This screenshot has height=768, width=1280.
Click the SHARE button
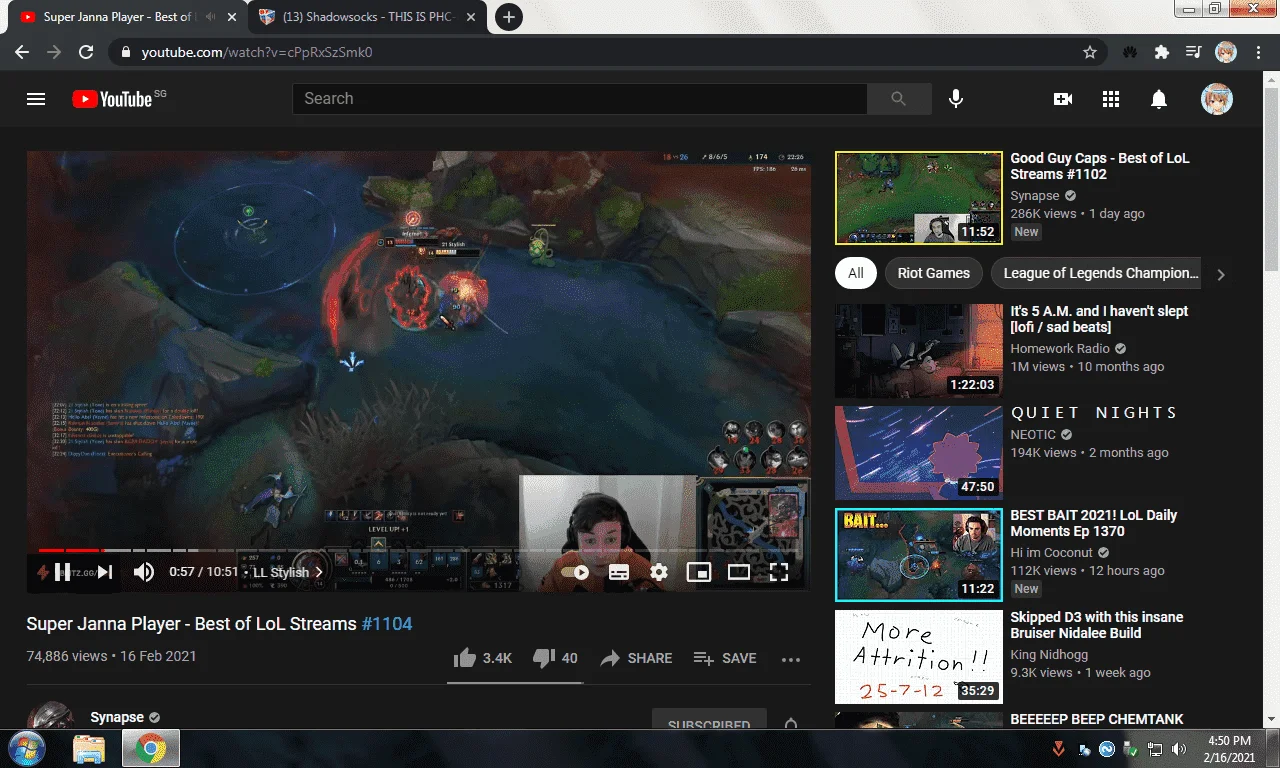636,658
